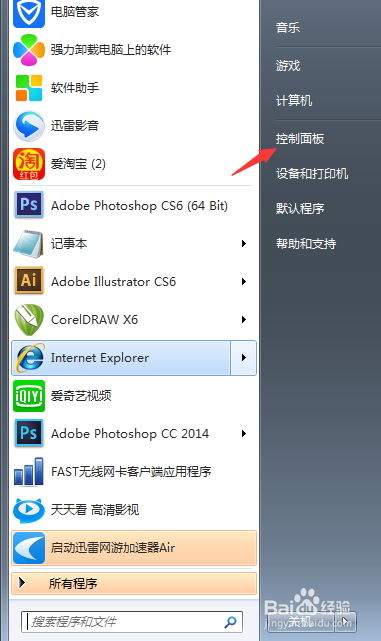Viewport: 381px width, 641px height.
Task: Select the CorelDRAW X6 text
Action: click(x=94, y=319)
